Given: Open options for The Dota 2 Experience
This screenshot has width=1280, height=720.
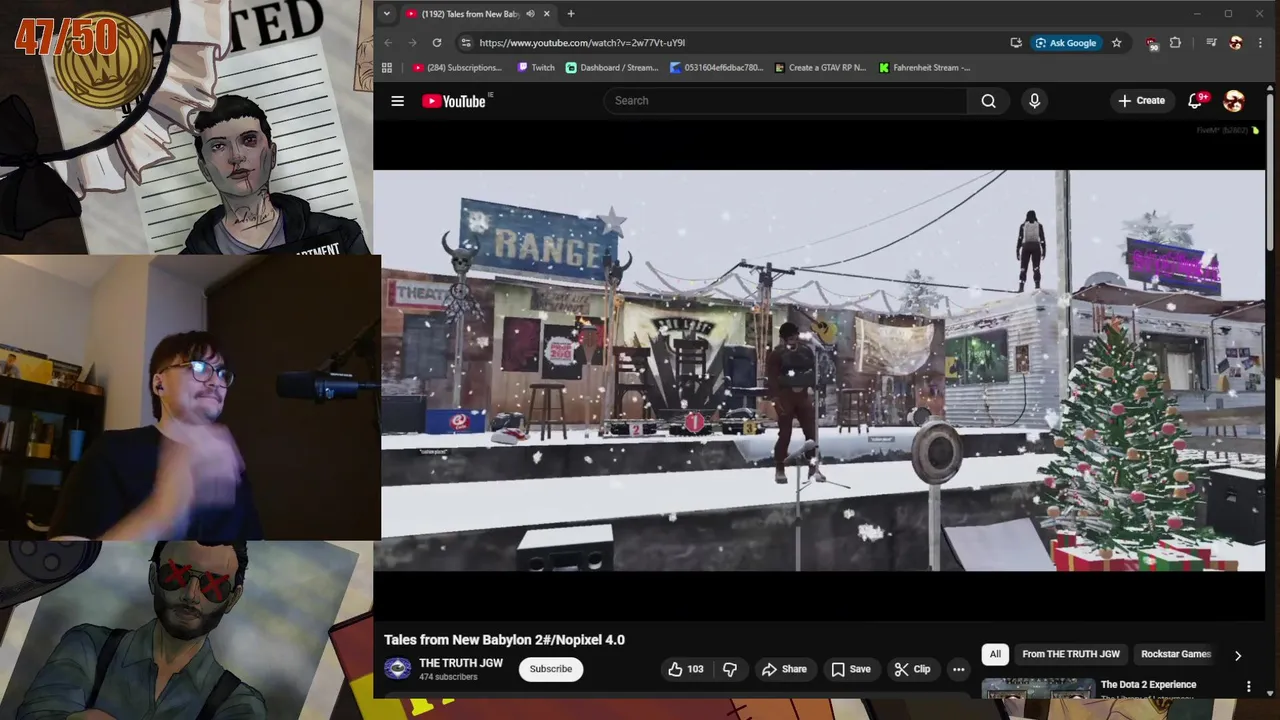Looking at the screenshot, I should point(1248,686).
